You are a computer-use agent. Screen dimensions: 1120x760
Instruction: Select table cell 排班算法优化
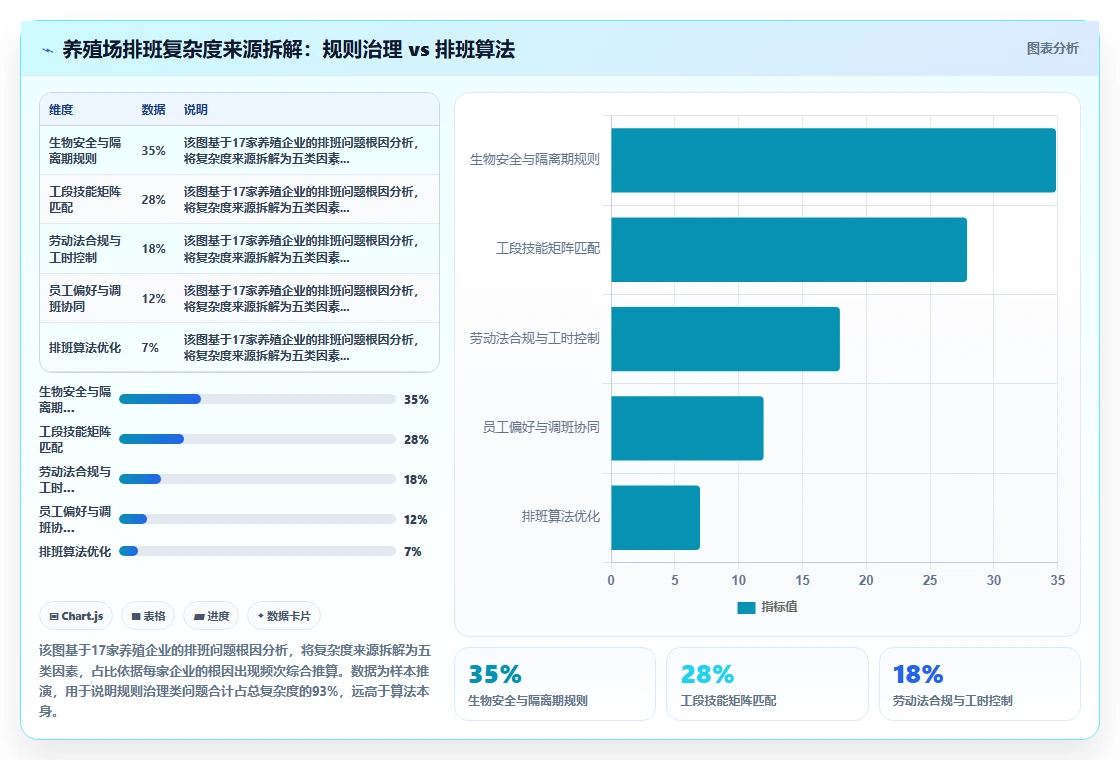coord(85,348)
